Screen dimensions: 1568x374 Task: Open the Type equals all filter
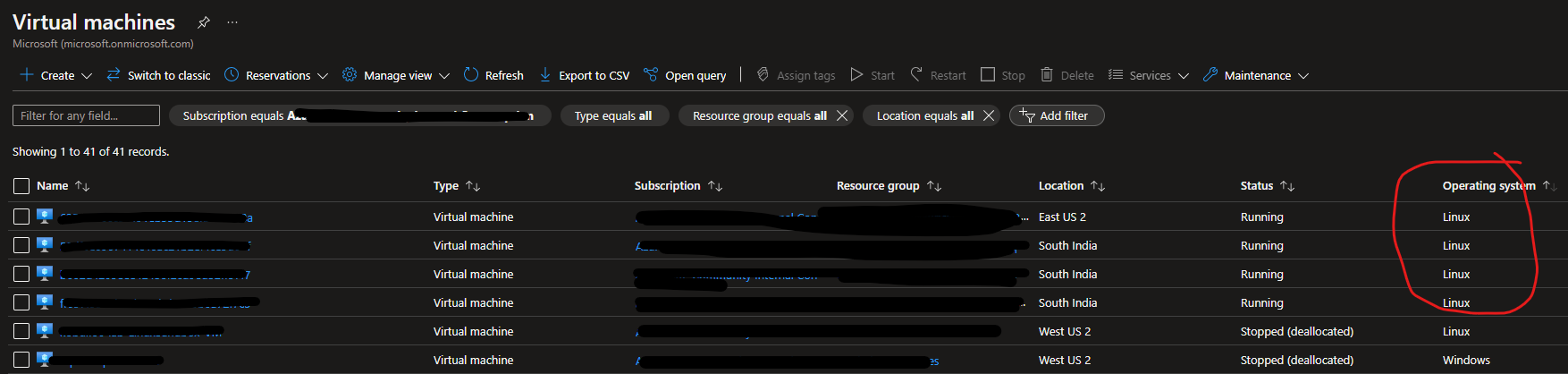click(x=614, y=115)
